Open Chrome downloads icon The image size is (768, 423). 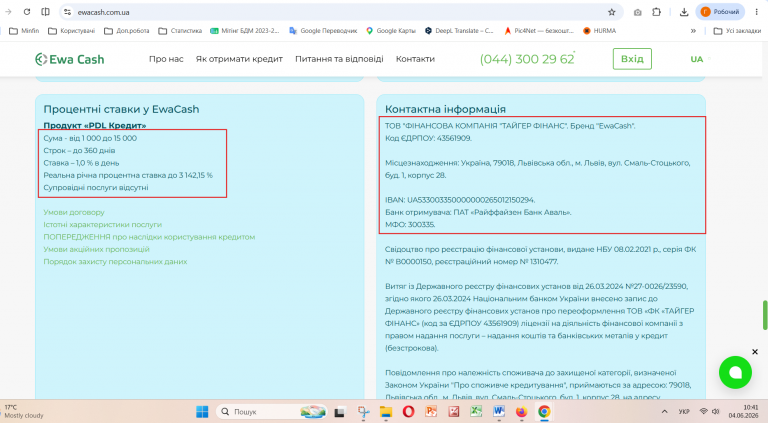click(x=684, y=12)
